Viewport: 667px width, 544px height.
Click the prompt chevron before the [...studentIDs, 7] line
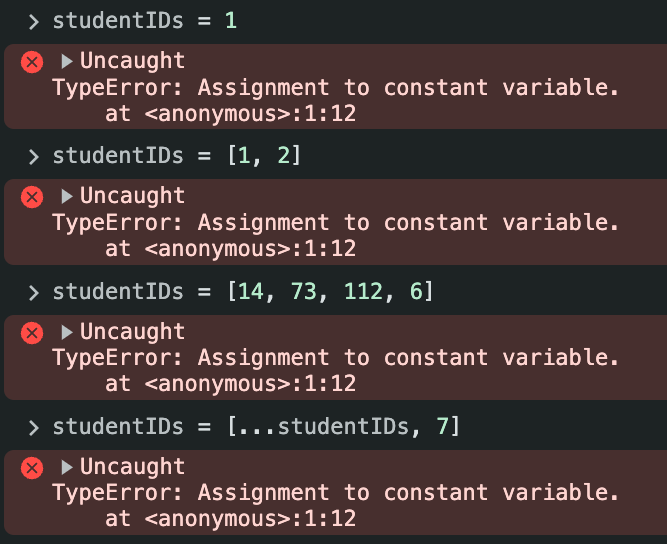pyautogui.click(x=33, y=428)
